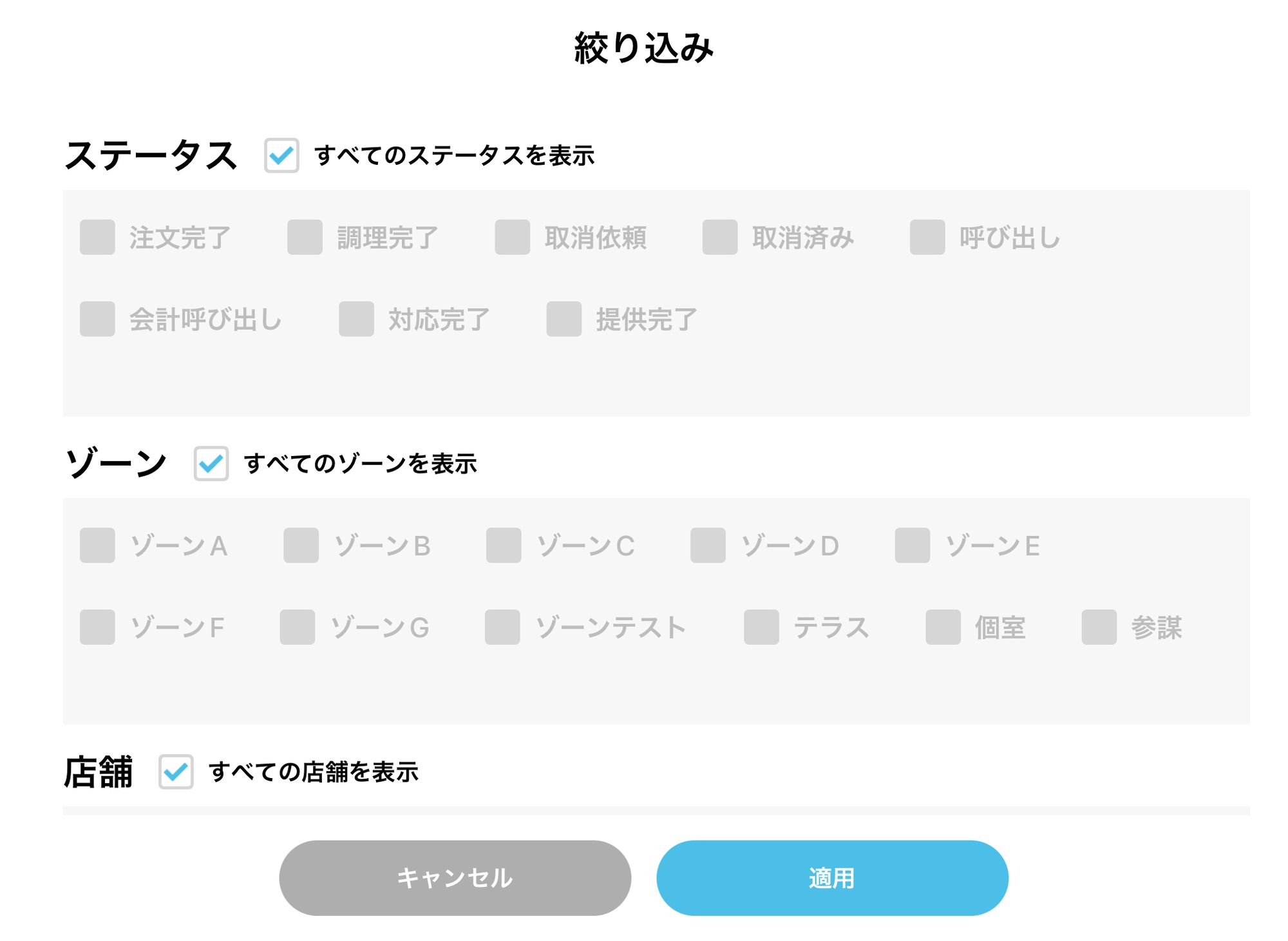
Task: Click the キャンセル button
Action: [x=455, y=877]
